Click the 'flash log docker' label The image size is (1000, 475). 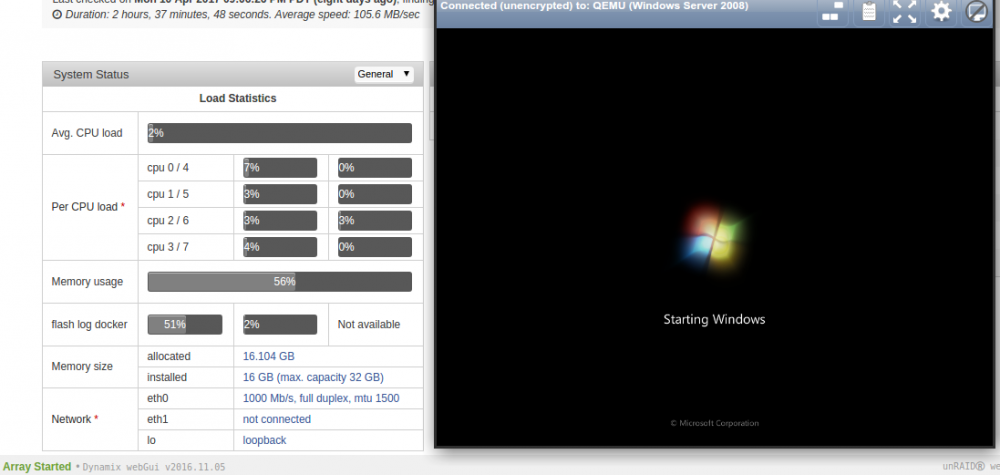click(x=89, y=325)
